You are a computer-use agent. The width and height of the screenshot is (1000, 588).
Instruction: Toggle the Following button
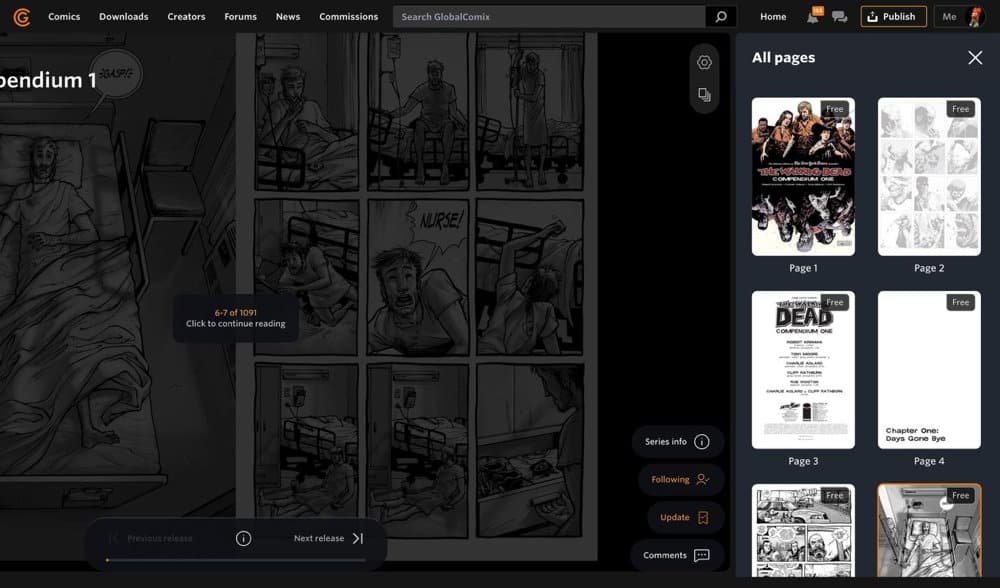(680, 480)
